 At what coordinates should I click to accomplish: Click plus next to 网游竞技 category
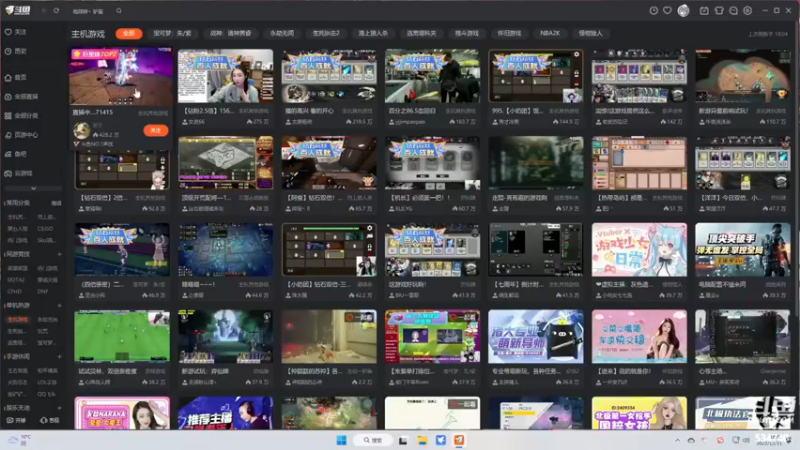click(59, 254)
